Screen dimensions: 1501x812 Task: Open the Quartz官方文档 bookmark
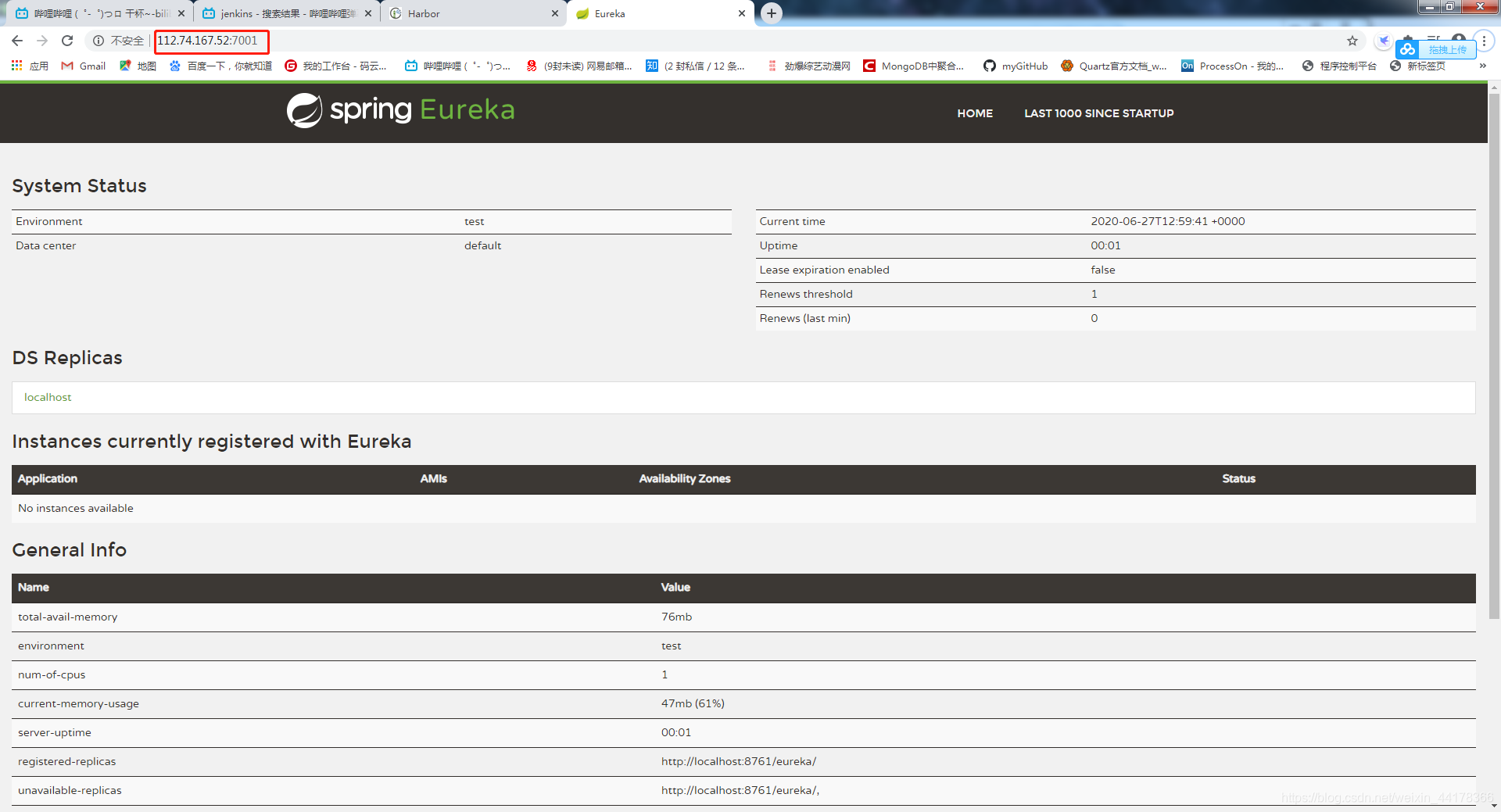pos(1113,66)
